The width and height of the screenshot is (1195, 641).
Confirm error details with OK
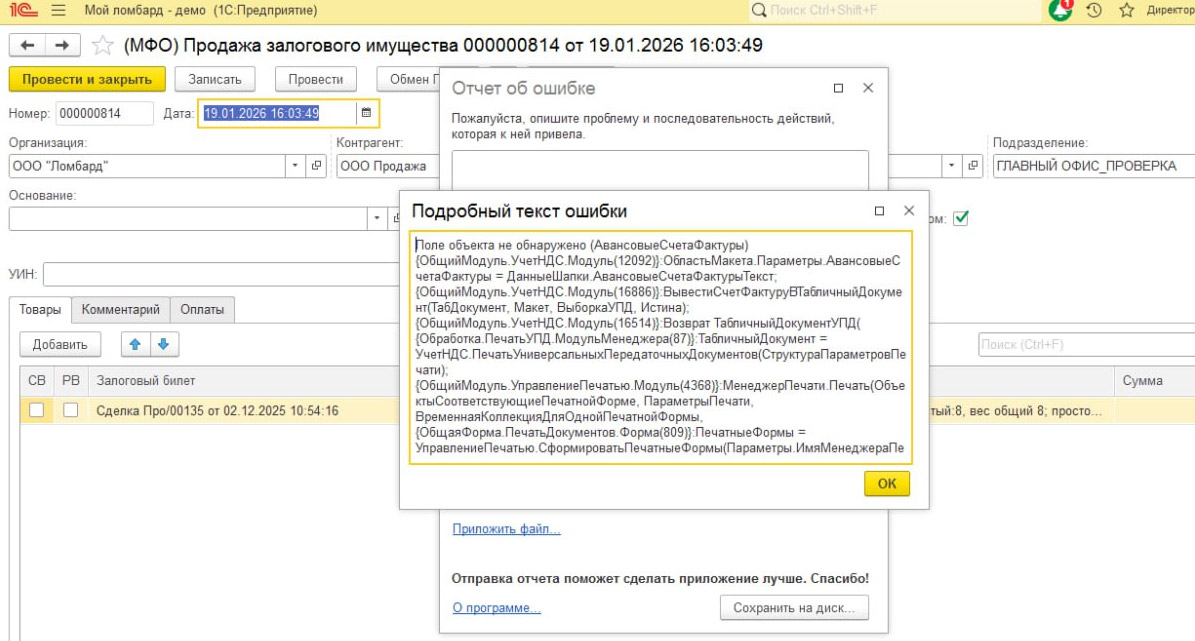click(886, 483)
